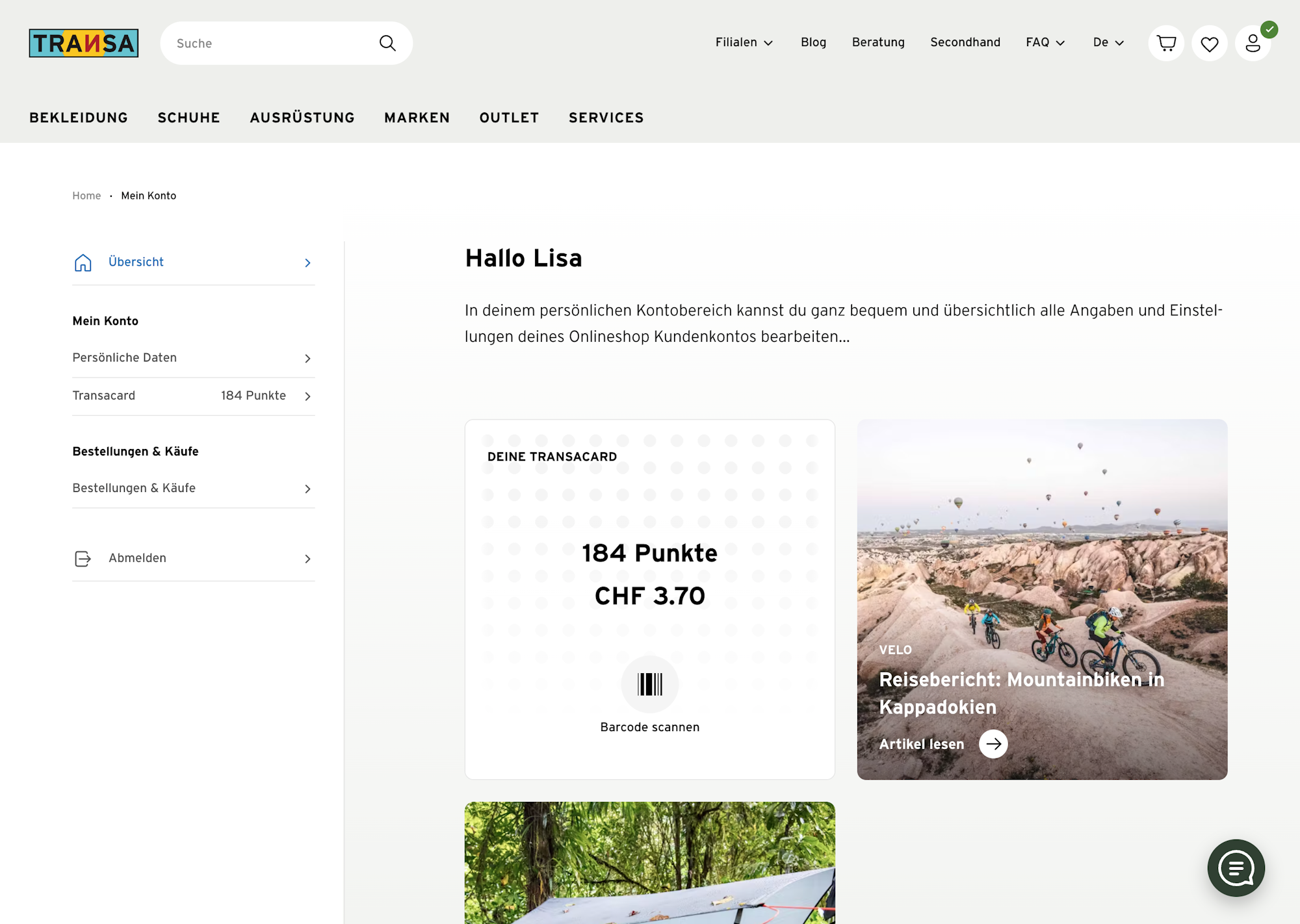Screen dimensions: 1300x924
Task: Open the Marken menu
Action: click(x=417, y=118)
